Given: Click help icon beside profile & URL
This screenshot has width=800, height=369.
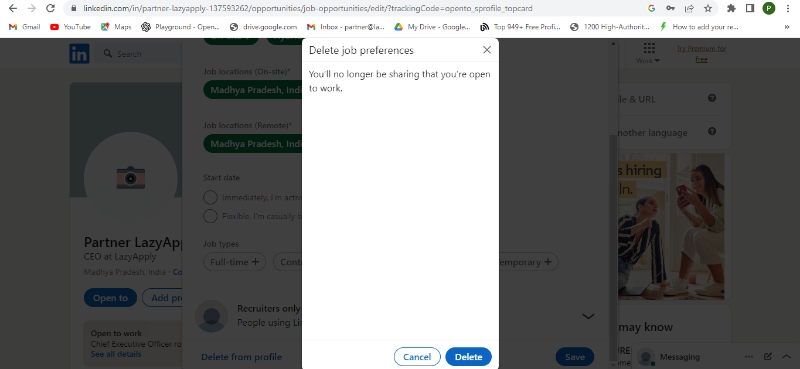Looking at the screenshot, I should 712,98.
